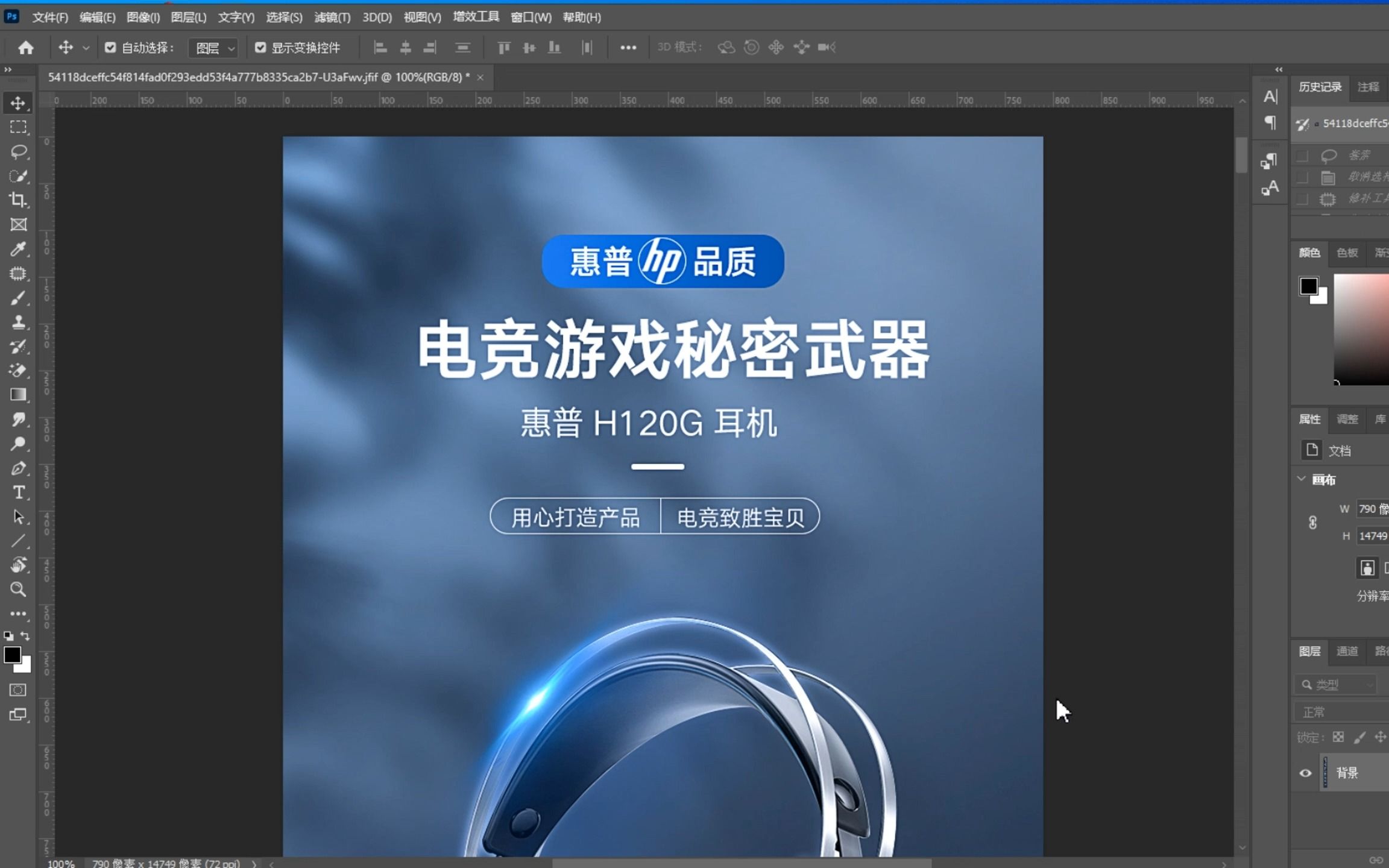Pick a color in the Color panel field
The image size is (1389, 868).
click(x=1361, y=329)
